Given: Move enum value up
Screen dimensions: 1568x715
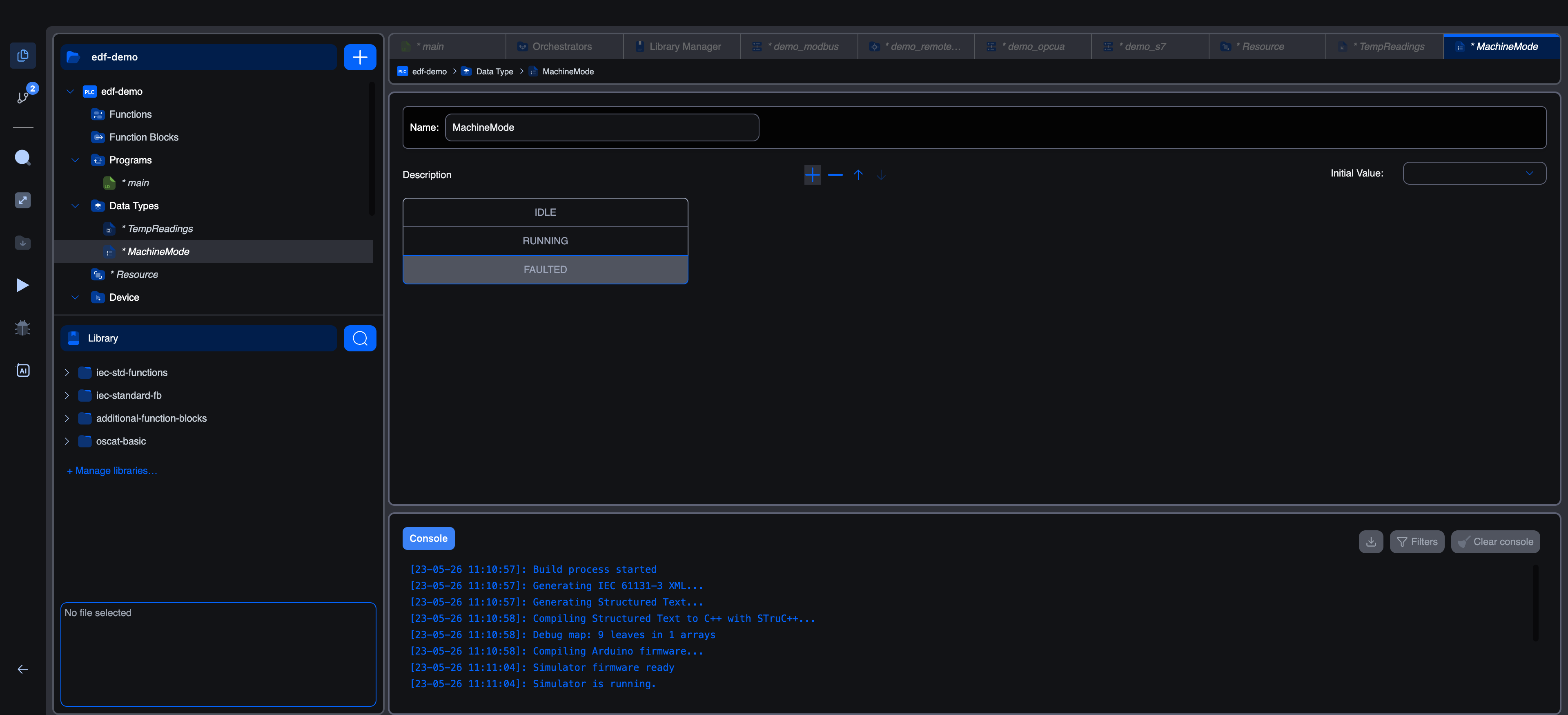Looking at the screenshot, I should point(858,175).
